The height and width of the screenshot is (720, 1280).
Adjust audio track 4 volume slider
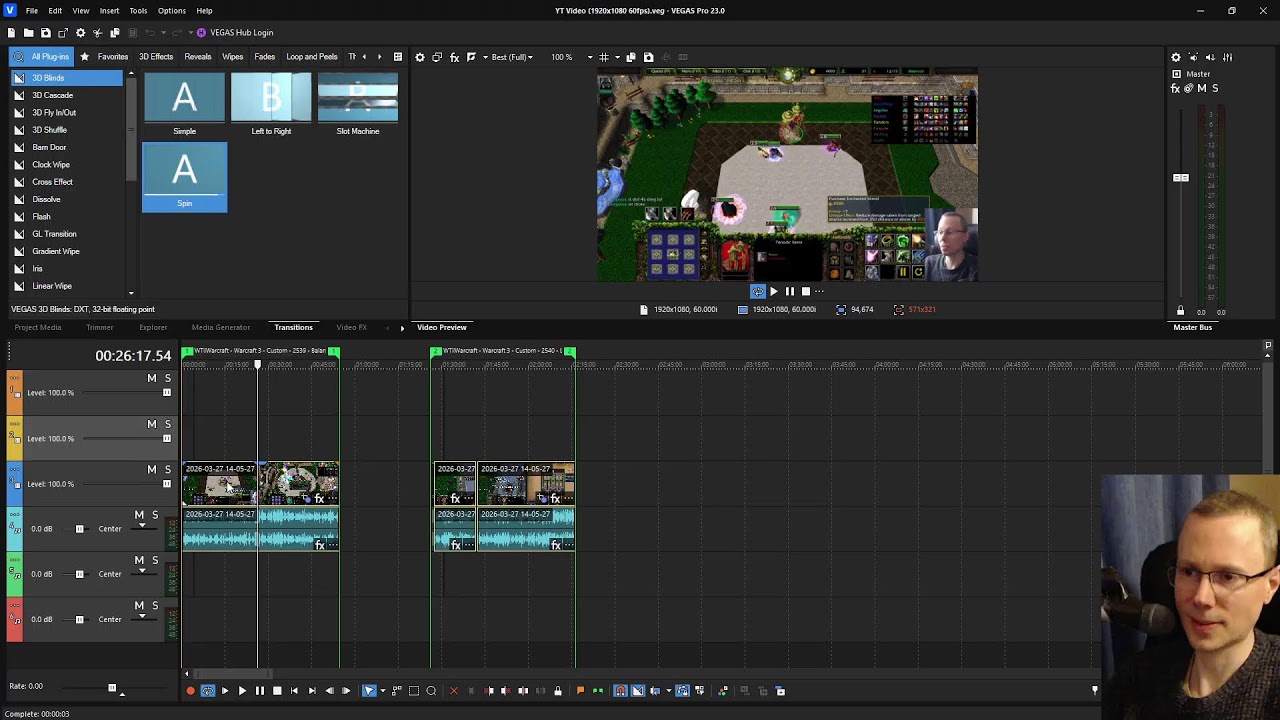click(x=80, y=529)
